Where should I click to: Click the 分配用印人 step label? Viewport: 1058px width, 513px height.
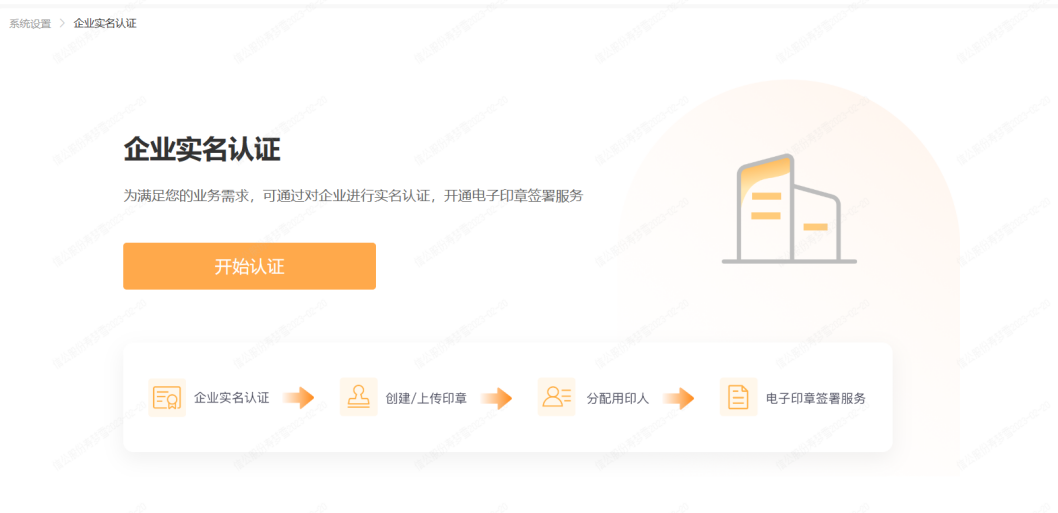(x=617, y=398)
